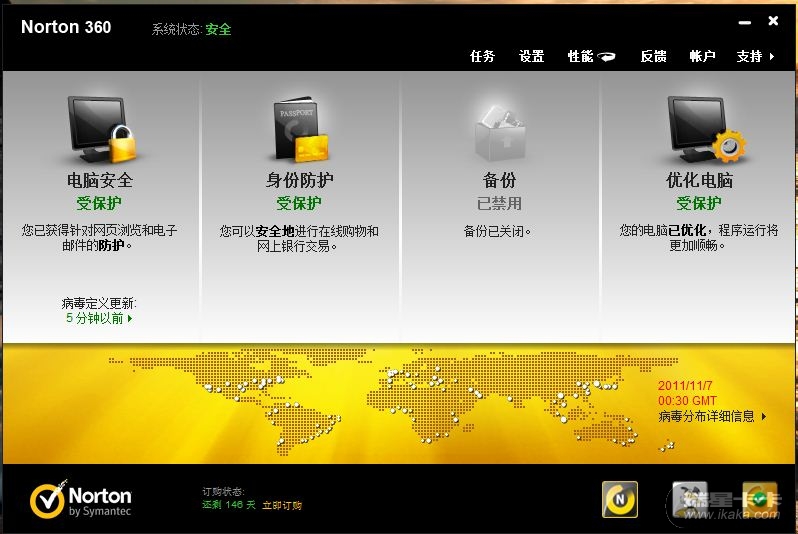Click the 备份 heading

499,180
